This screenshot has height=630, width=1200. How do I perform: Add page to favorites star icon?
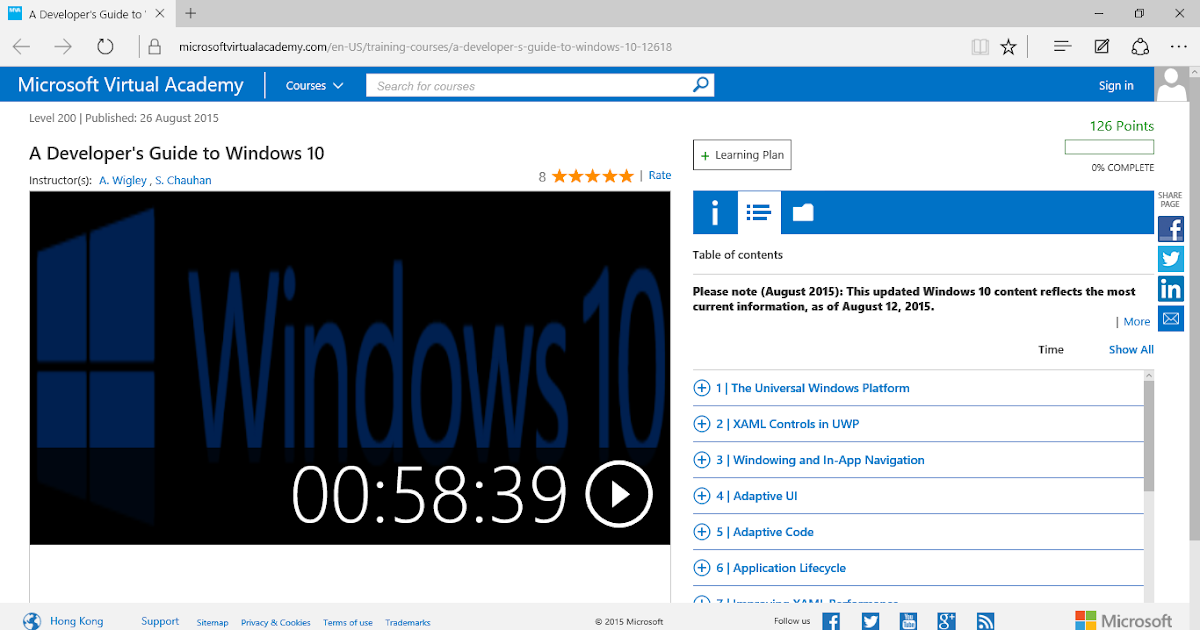(x=1008, y=47)
